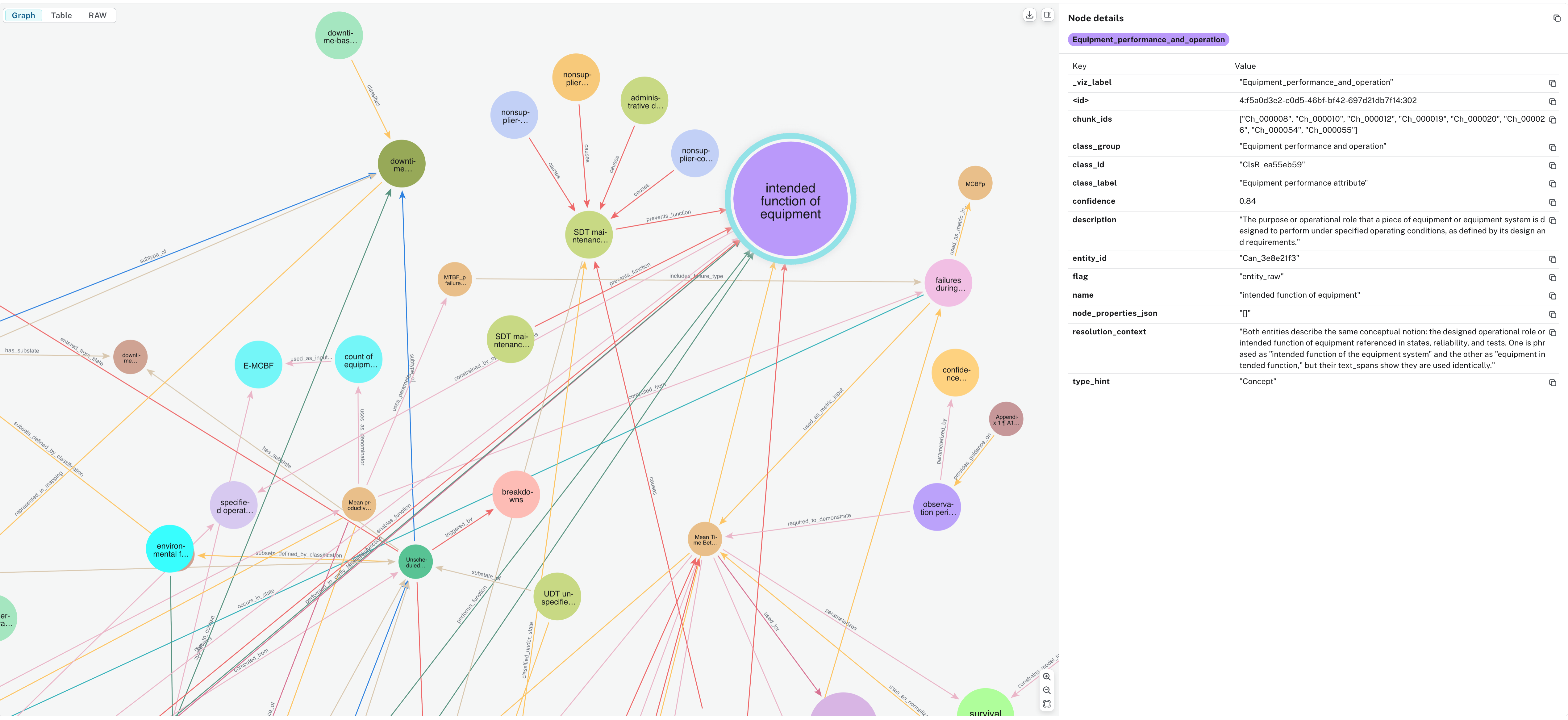
Task: Select the breakdowns node
Action: pyautogui.click(x=516, y=495)
